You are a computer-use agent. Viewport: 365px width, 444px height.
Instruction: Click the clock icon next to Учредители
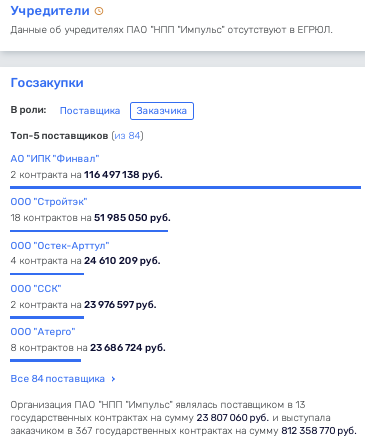coord(99,11)
